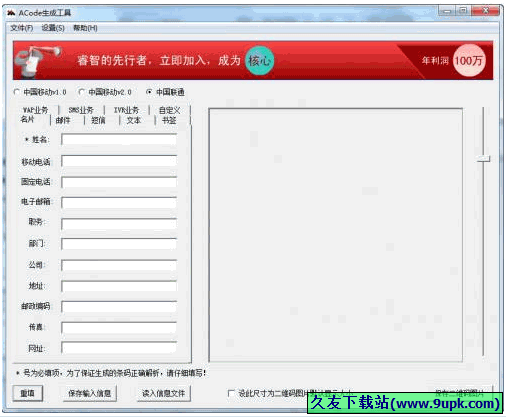This screenshot has width=506, height=417.
Task: Switch to the 短信 tab
Action: [98, 120]
